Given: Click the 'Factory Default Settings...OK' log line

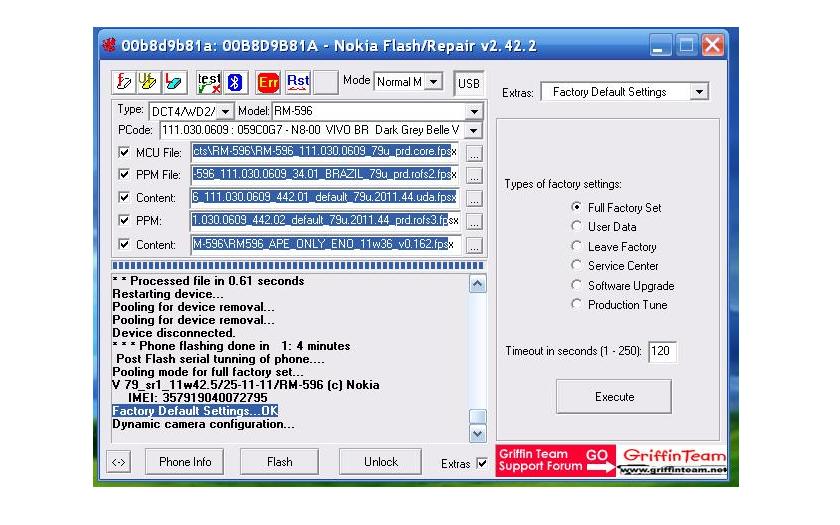Looking at the screenshot, I should point(195,411).
